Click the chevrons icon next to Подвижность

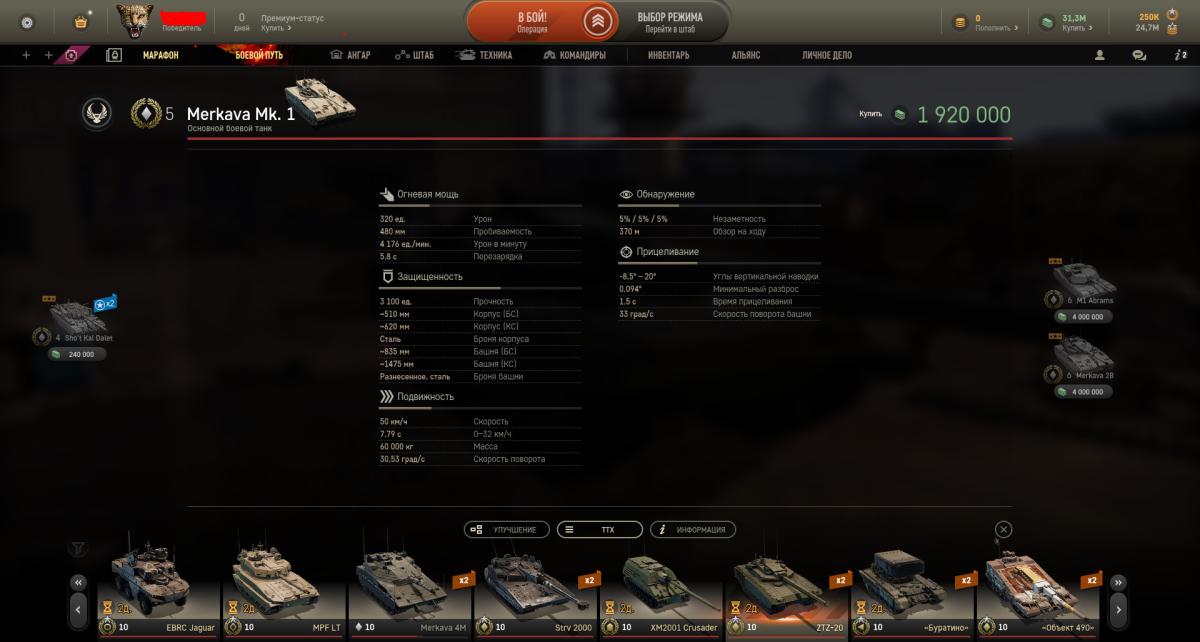(387, 396)
